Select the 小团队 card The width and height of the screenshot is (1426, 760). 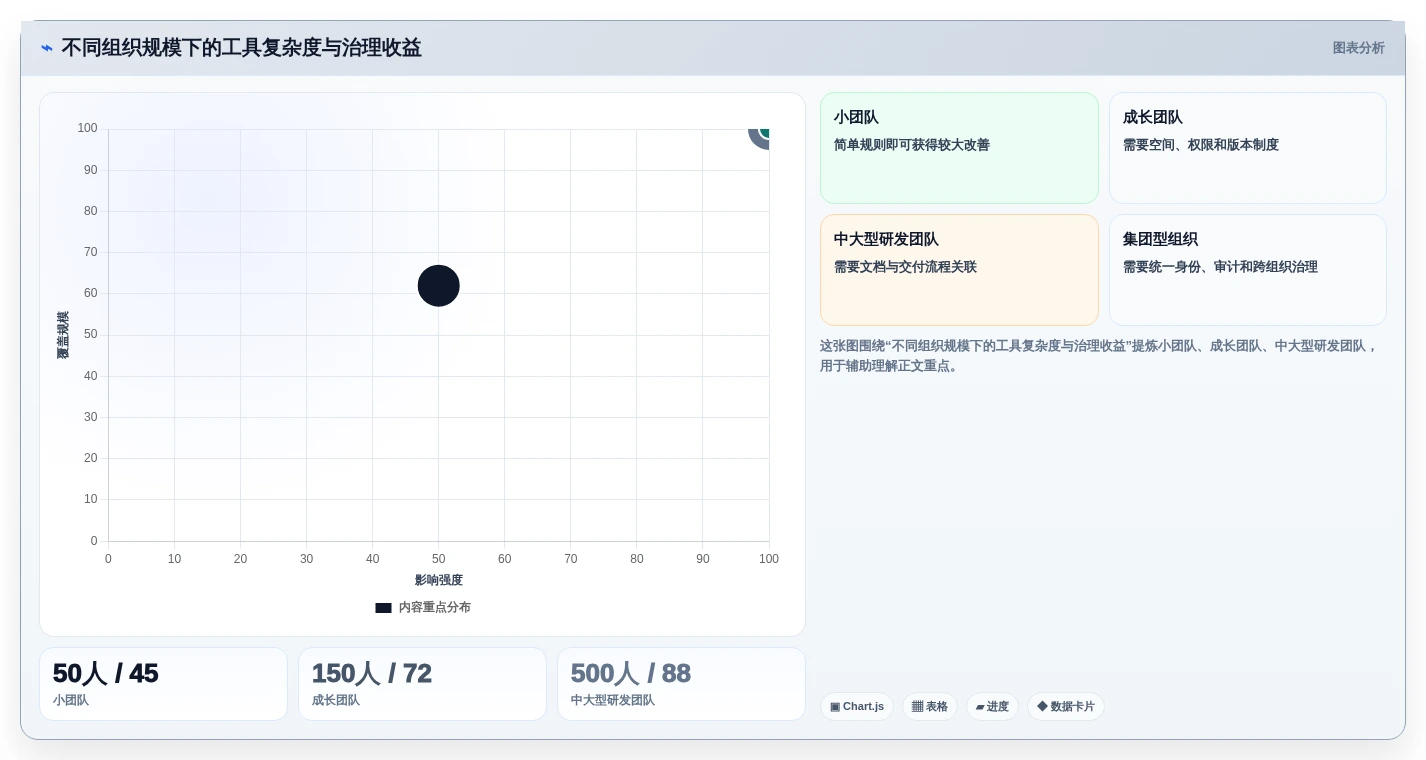pyautogui.click(x=959, y=148)
